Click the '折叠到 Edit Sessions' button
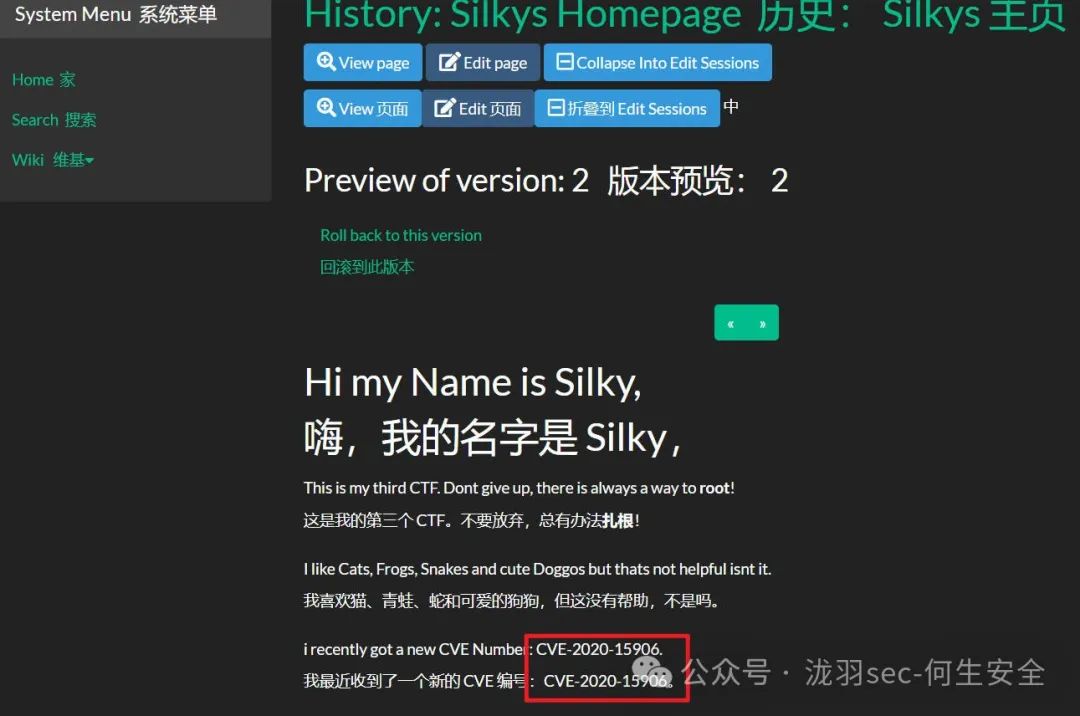This screenshot has width=1080, height=716. click(627, 109)
